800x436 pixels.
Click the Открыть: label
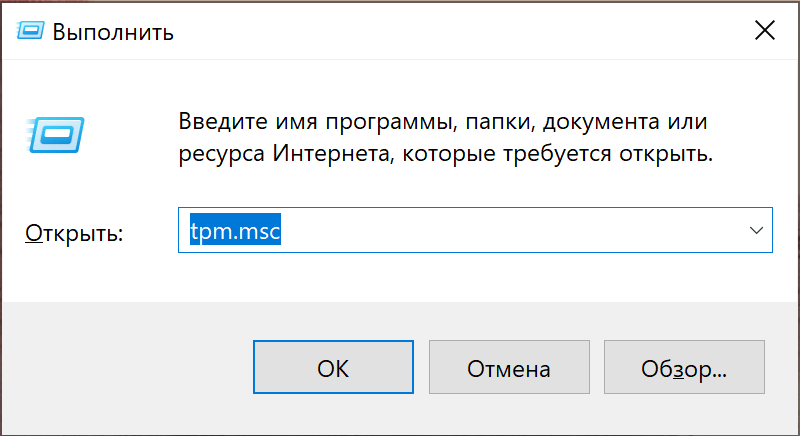coord(74,233)
